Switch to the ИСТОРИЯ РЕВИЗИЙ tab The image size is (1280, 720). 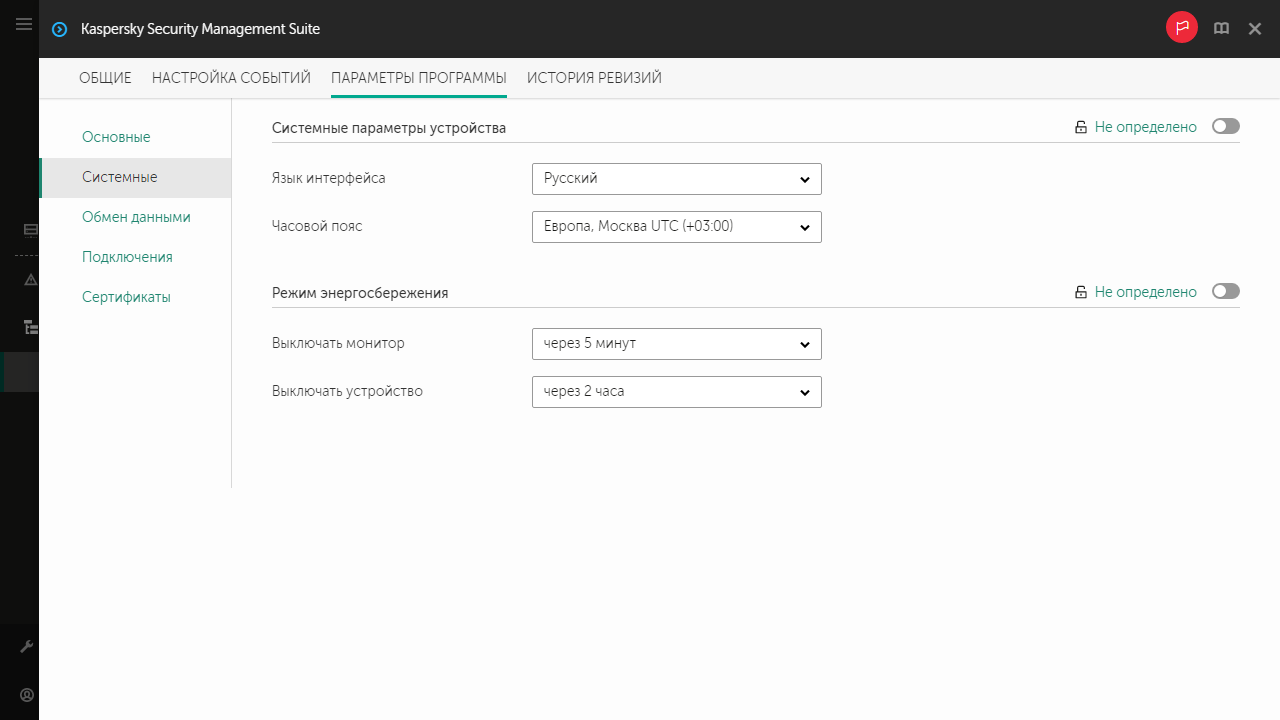tap(594, 78)
